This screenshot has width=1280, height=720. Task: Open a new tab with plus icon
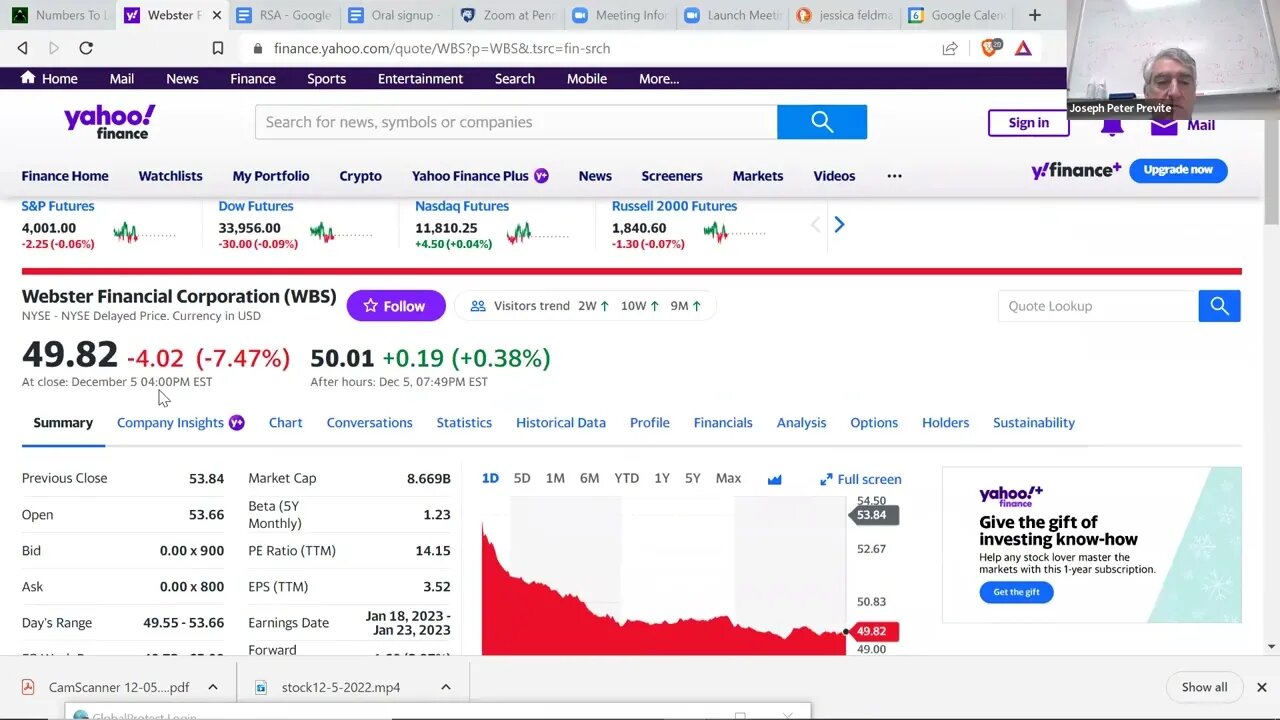(1035, 15)
